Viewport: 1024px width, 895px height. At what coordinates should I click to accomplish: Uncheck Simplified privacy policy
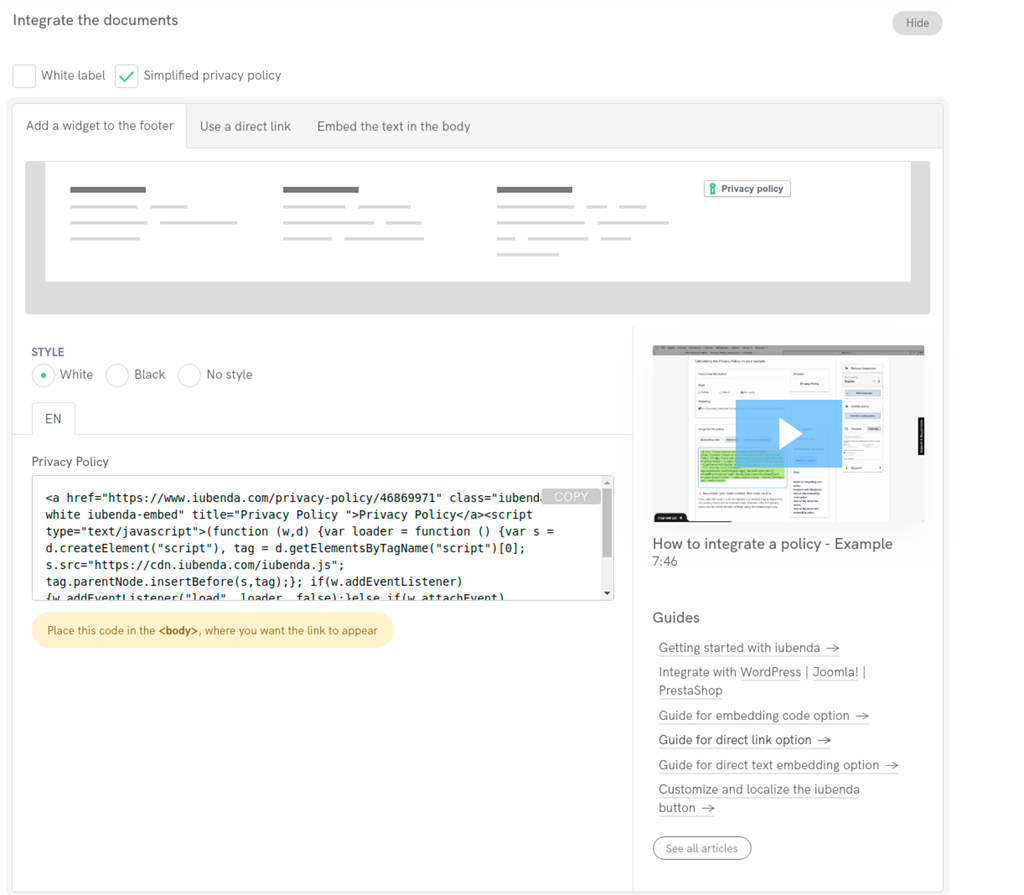127,76
